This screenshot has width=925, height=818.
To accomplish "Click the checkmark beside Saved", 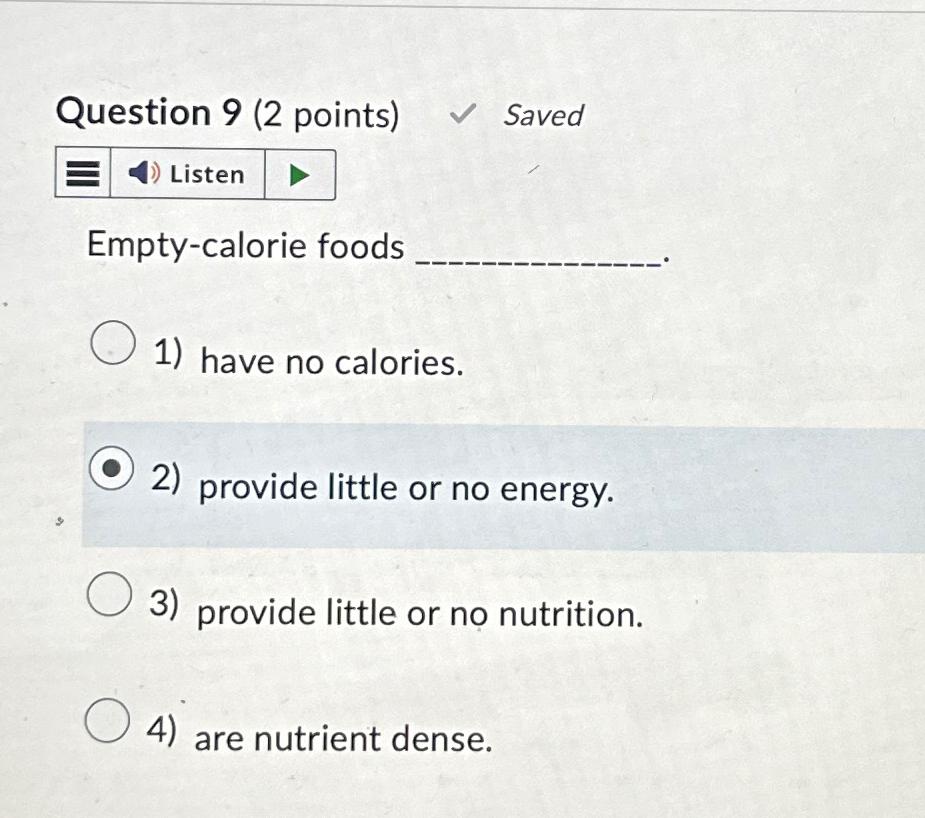I will 463,113.
